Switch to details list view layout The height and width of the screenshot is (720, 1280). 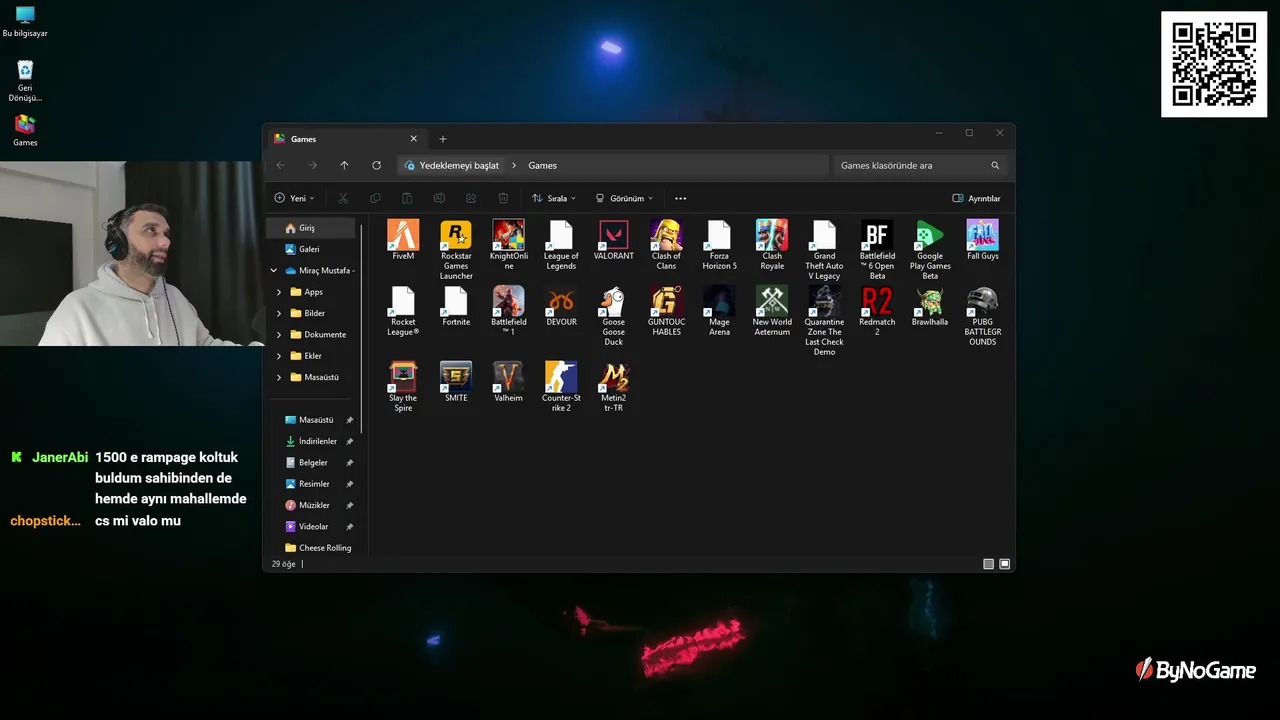tap(988, 564)
